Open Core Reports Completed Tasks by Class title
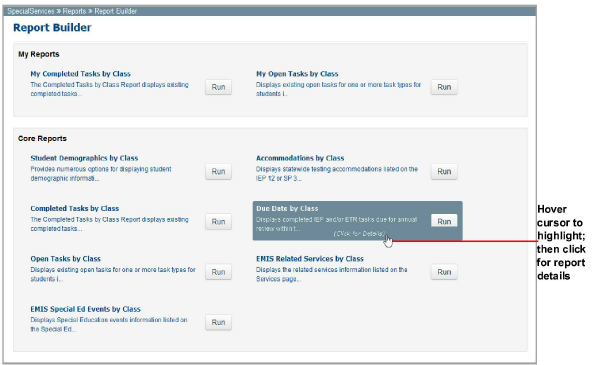Viewport: 595px width, 365px height. coord(75,209)
